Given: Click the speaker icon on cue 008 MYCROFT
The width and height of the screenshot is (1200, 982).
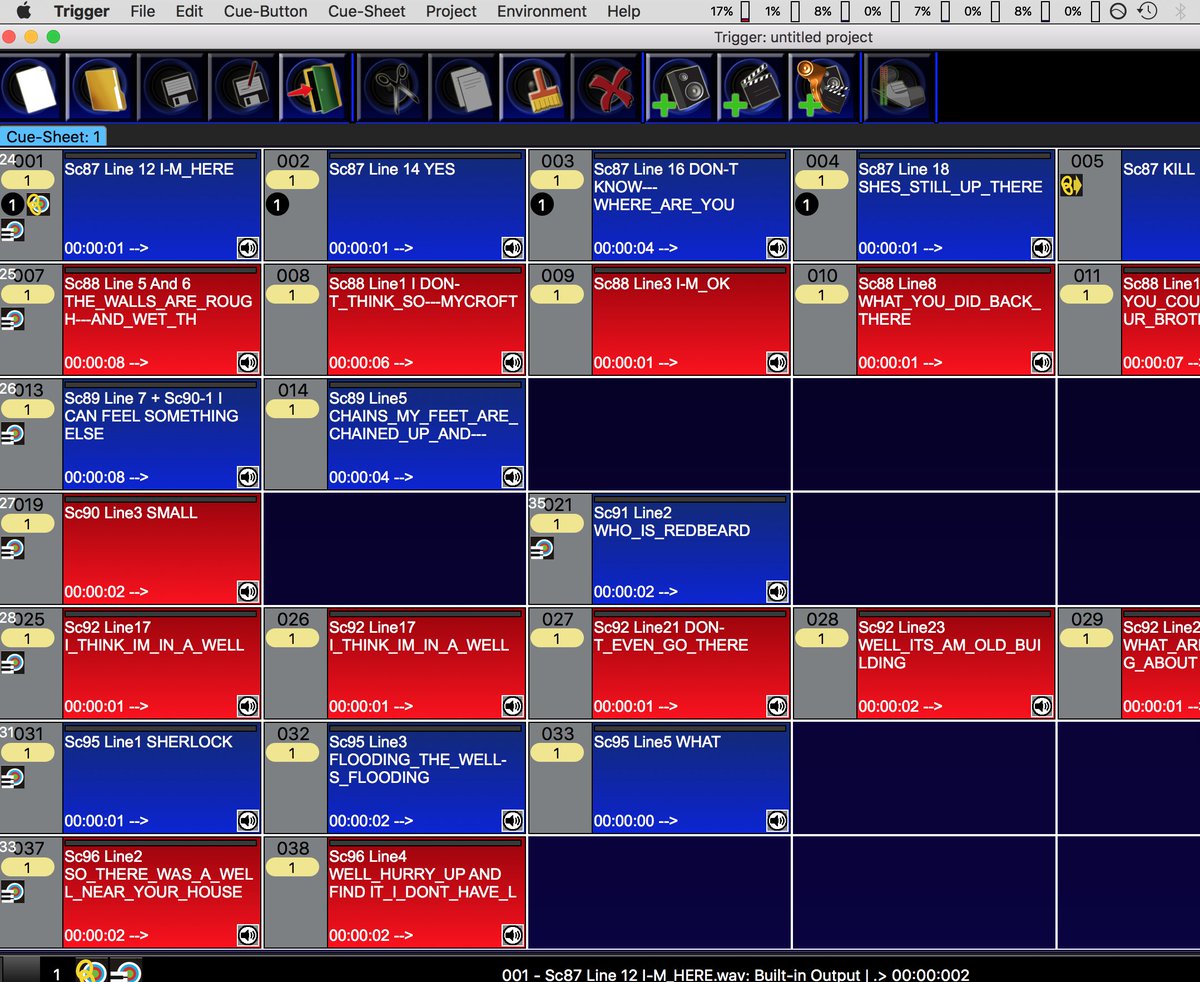Looking at the screenshot, I should [513, 362].
